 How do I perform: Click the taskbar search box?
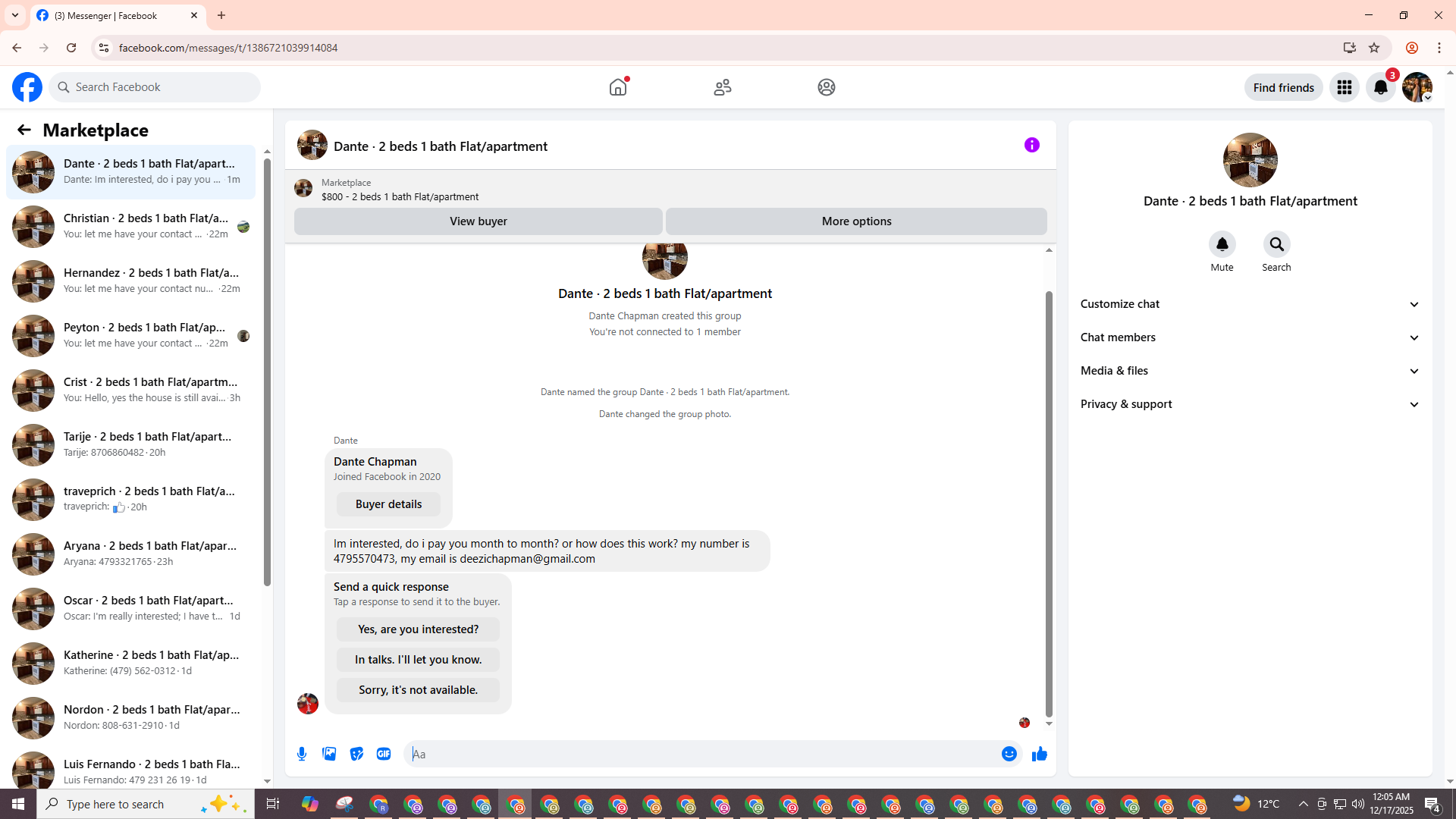click(x=146, y=804)
